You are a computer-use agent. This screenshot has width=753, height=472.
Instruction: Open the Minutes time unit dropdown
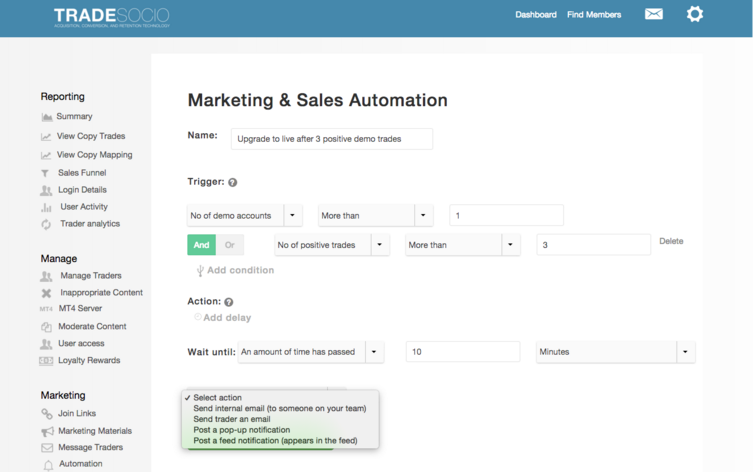click(685, 352)
